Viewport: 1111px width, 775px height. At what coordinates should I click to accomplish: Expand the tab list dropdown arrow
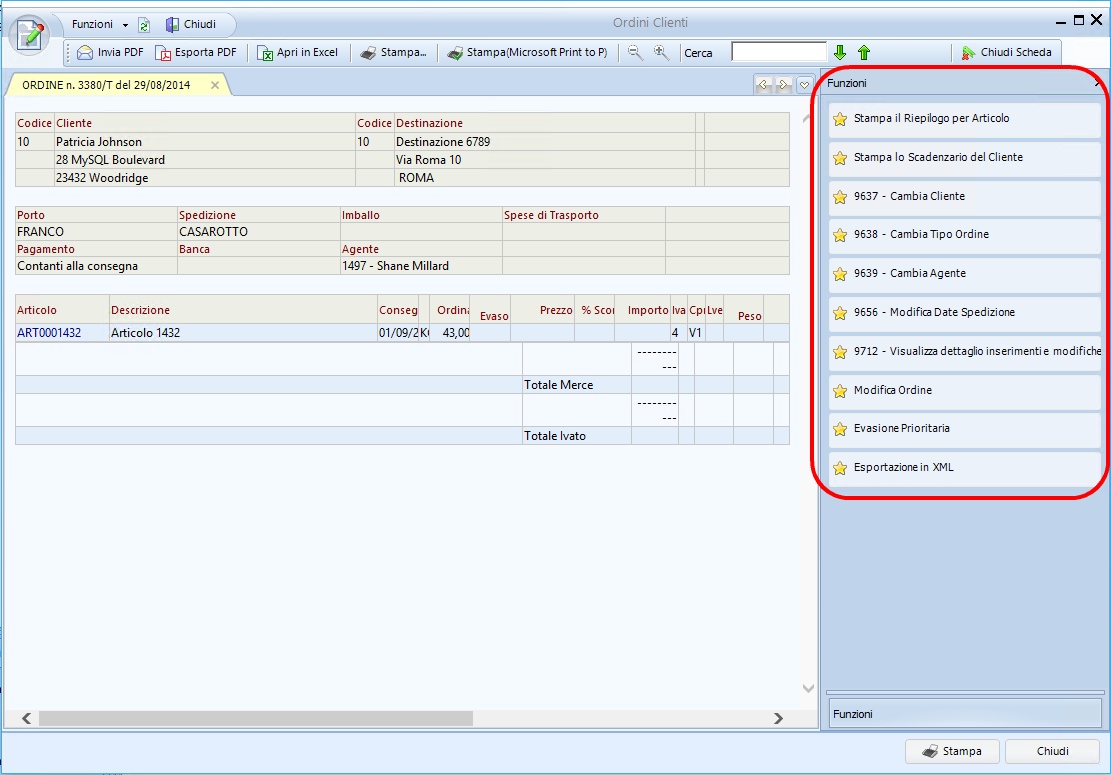[804, 85]
